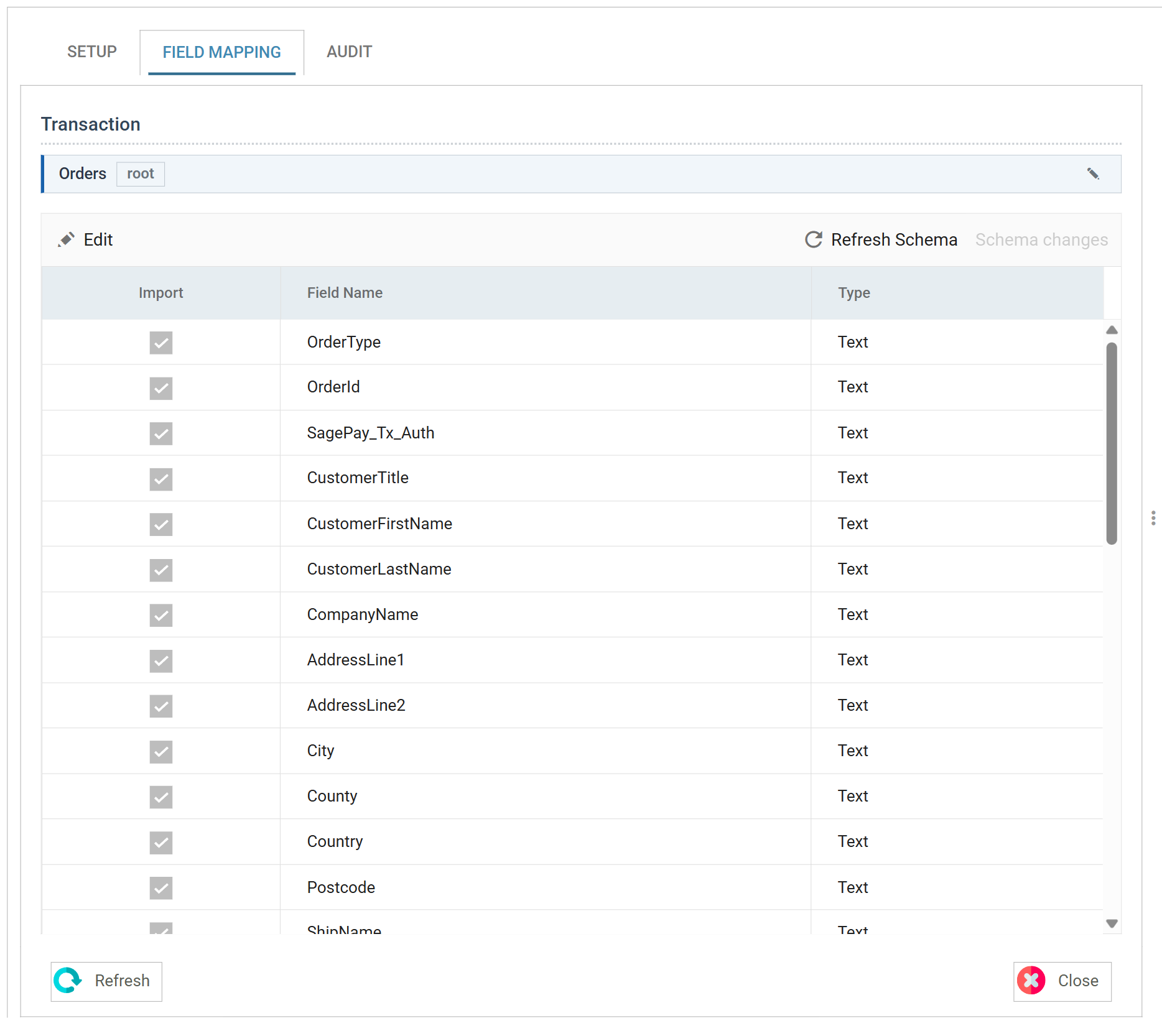Toggle Import checkbox for AddressLine2

(x=161, y=706)
